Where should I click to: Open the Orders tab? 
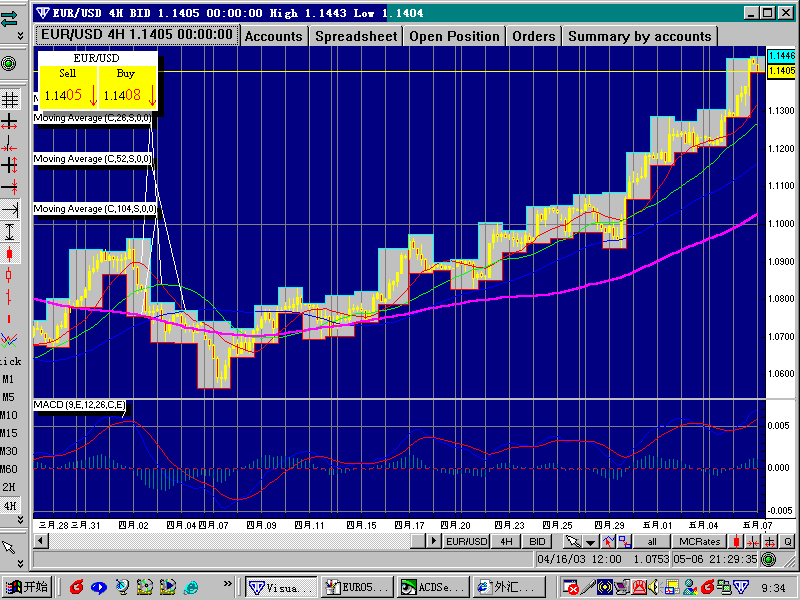click(534, 36)
